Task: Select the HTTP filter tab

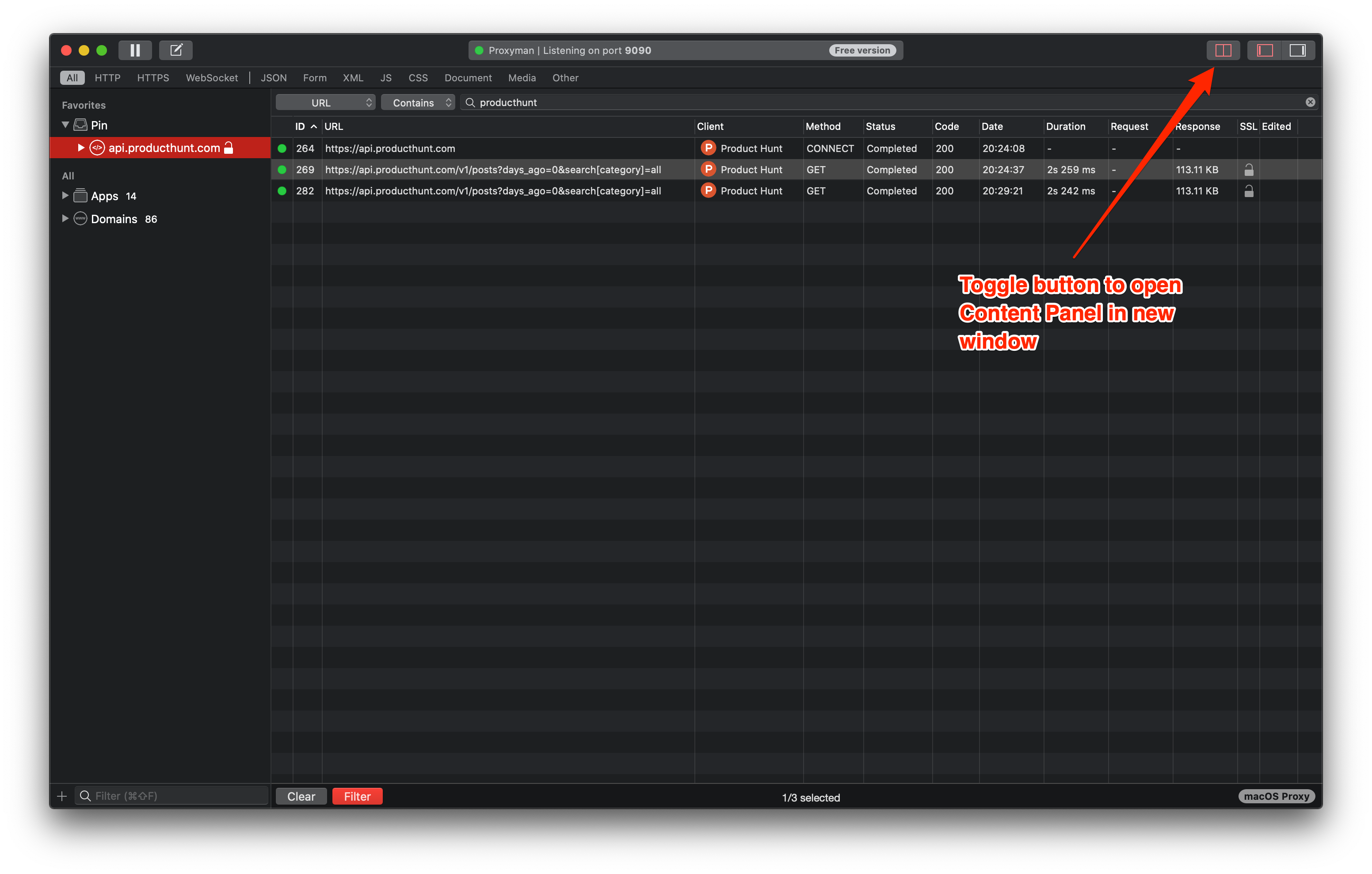Action: [108, 77]
